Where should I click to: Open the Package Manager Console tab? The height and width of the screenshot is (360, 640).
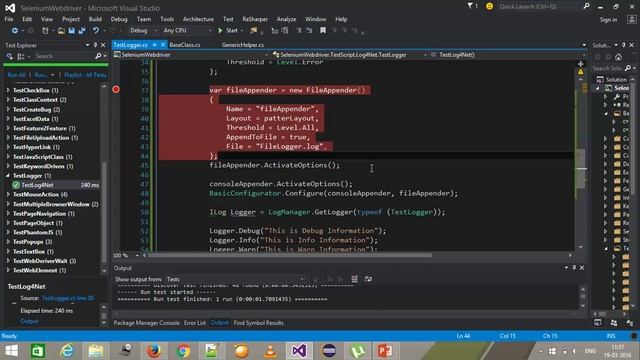[147, 323]
